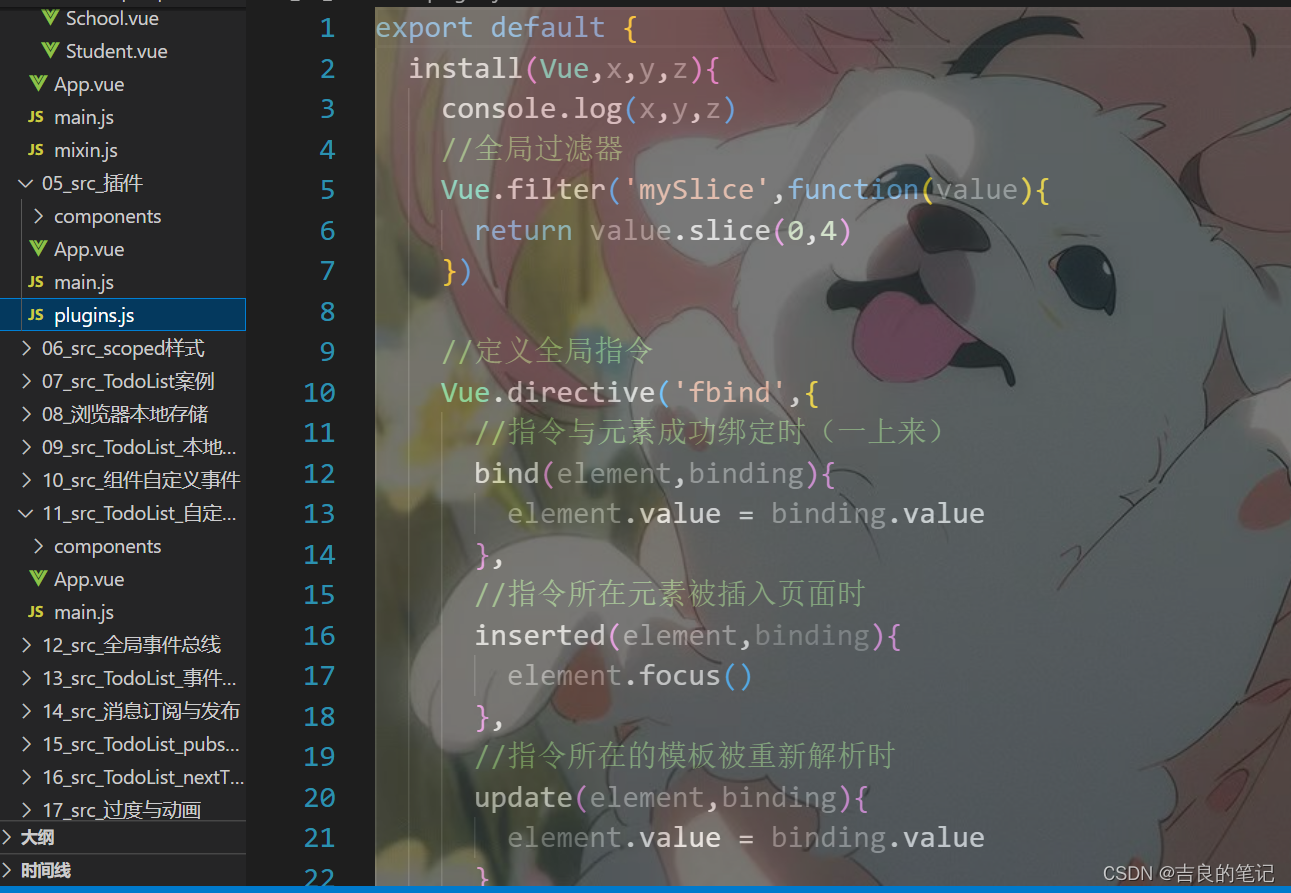The height and width of the screenshot is (893, 1291).
Task: Expand the 17_src_过度与动画 folder
Action: pos(26,810)
